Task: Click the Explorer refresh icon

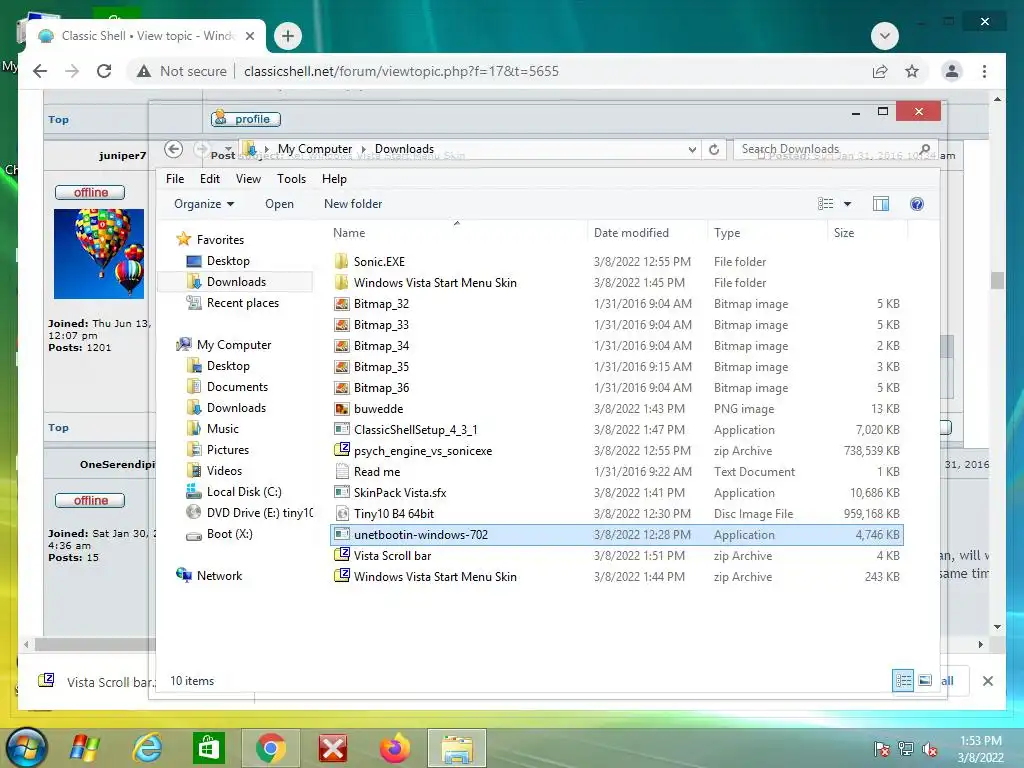Action: [x=714, y=150]
